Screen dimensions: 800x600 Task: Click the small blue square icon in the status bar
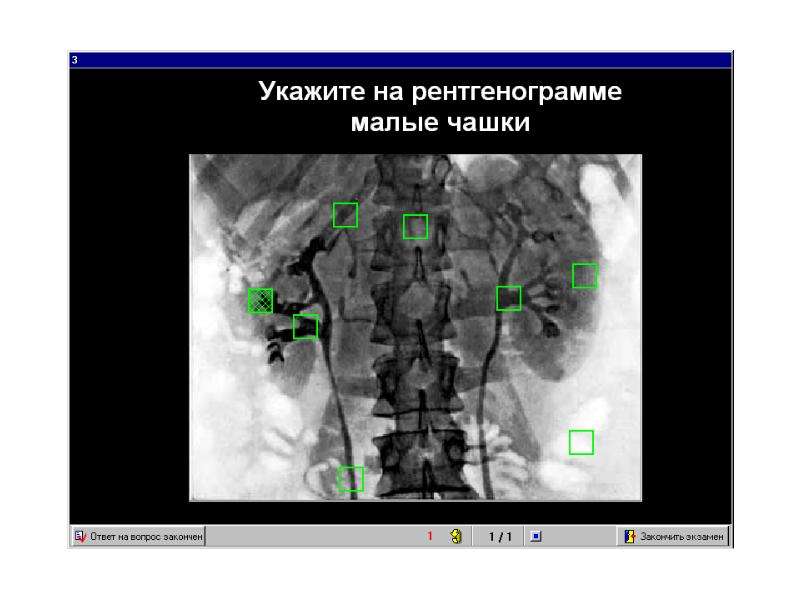point(536,536)
